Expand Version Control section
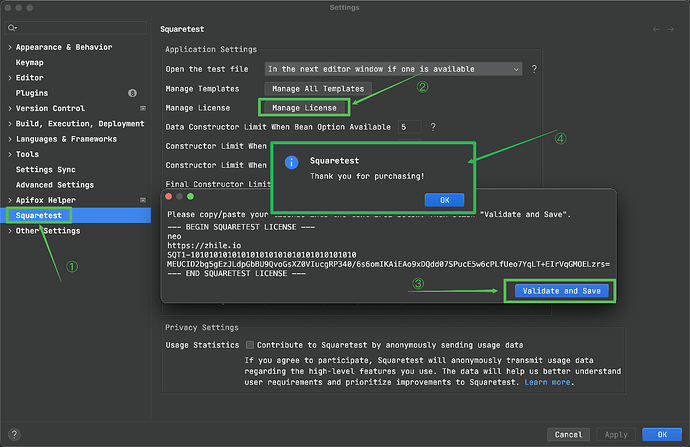Viewport: 690px width, 447px height. [10, 108]
